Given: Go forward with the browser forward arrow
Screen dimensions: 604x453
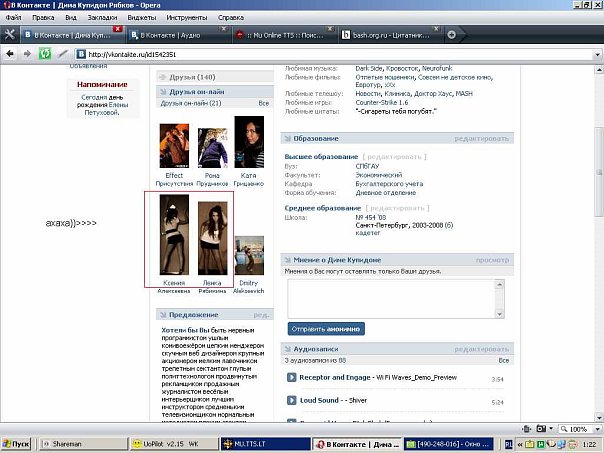Looking at the screenshot, I should (27, 54).
